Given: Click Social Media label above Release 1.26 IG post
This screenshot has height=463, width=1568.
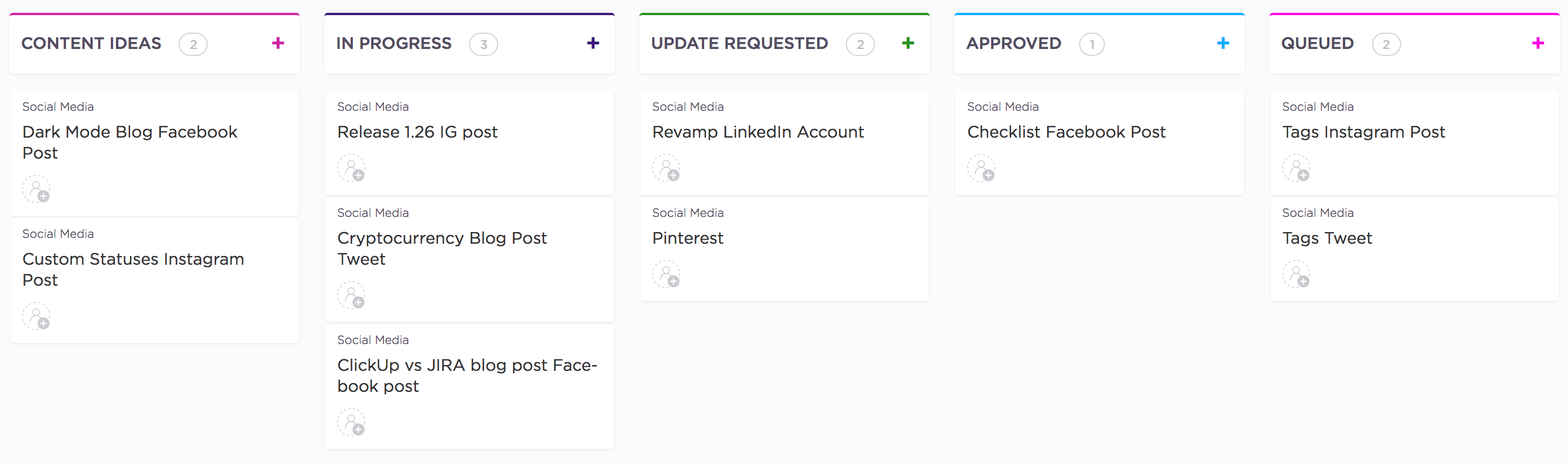Looking at the screenshot, I should [373, 107].
